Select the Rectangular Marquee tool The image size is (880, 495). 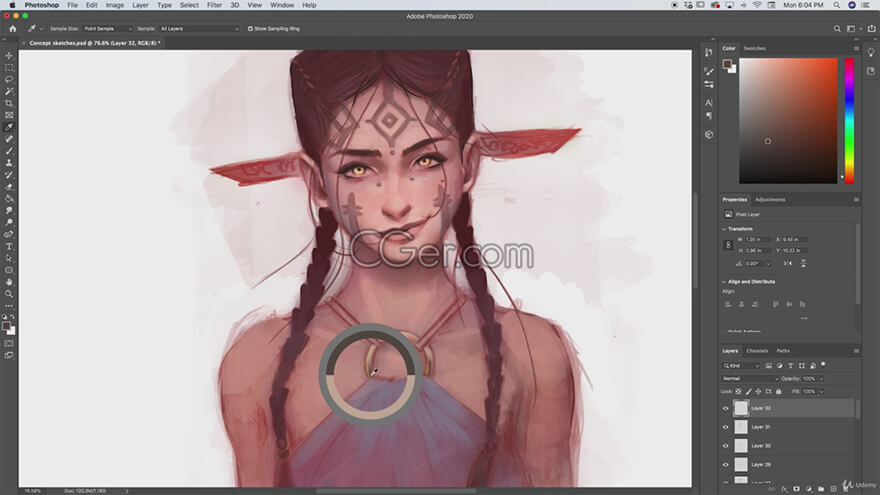[x=9, y=67]
